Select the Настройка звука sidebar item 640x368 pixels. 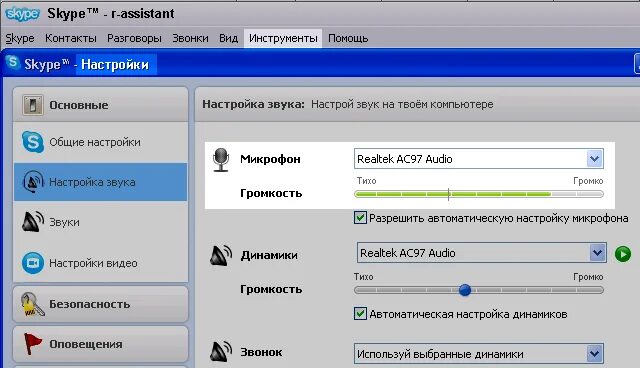pyautogui.click(x=101, y=182)
